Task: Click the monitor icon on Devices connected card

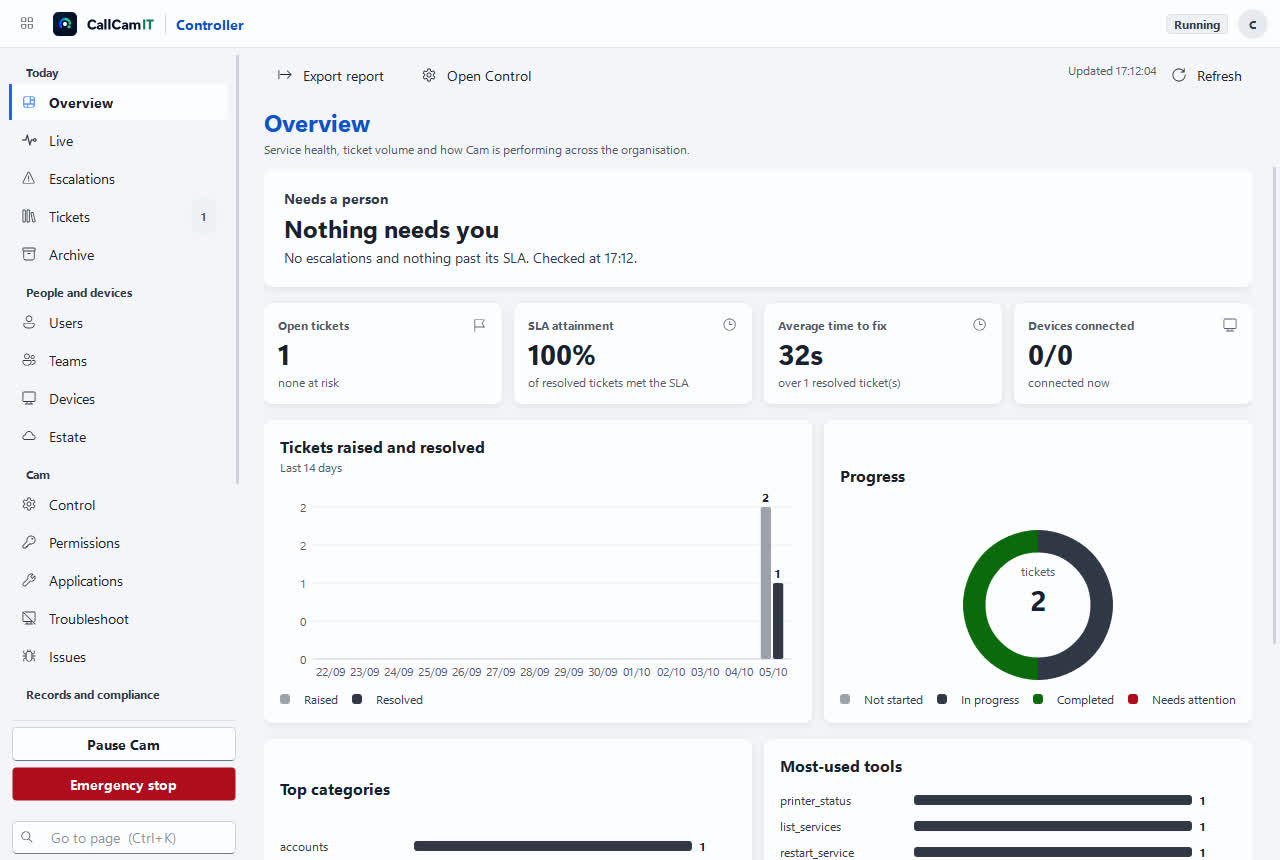Action: (1230, 325)
